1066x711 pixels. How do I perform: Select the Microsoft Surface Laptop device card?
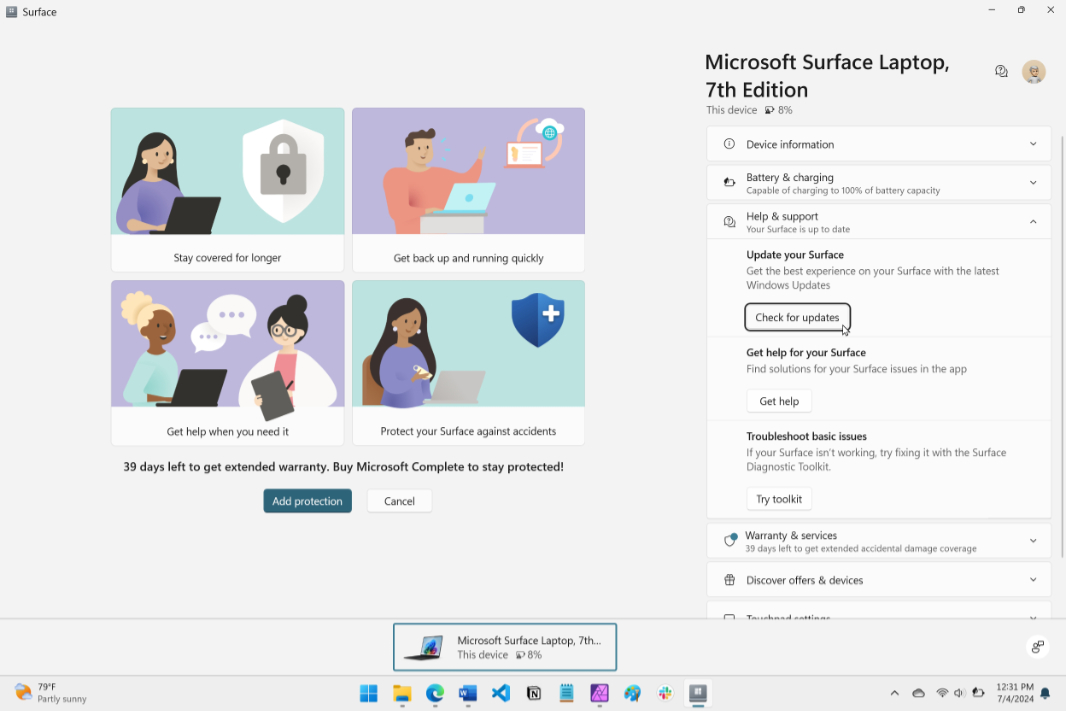[x=504, y=647]
